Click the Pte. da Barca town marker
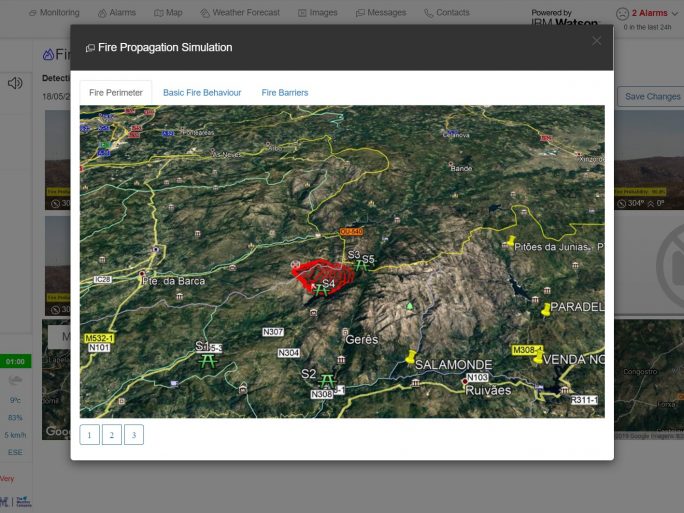This screenshot has height=513, width=684. pos(142,274)
